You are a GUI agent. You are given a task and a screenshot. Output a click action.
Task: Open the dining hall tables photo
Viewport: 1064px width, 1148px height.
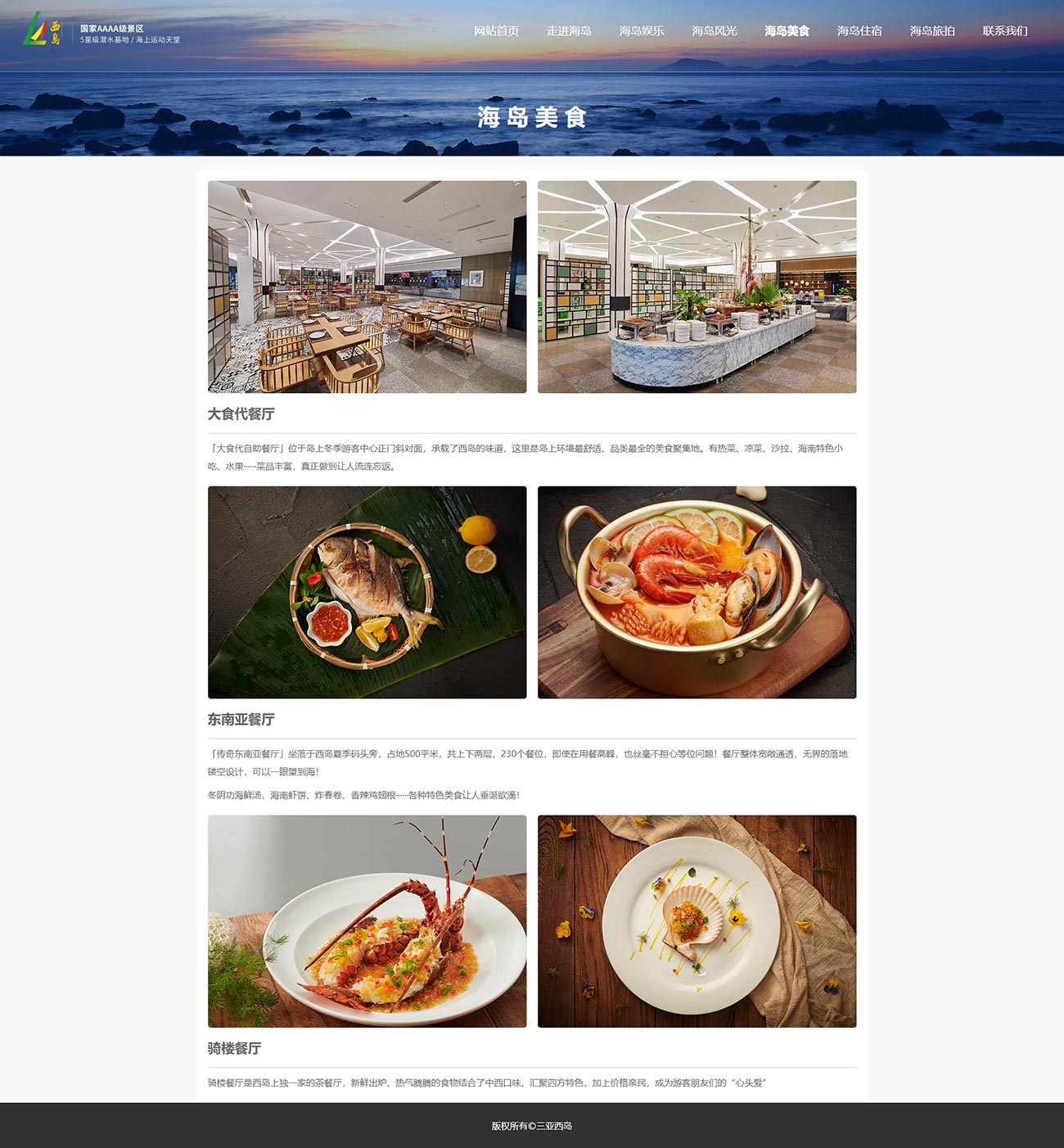pos(367,287)
